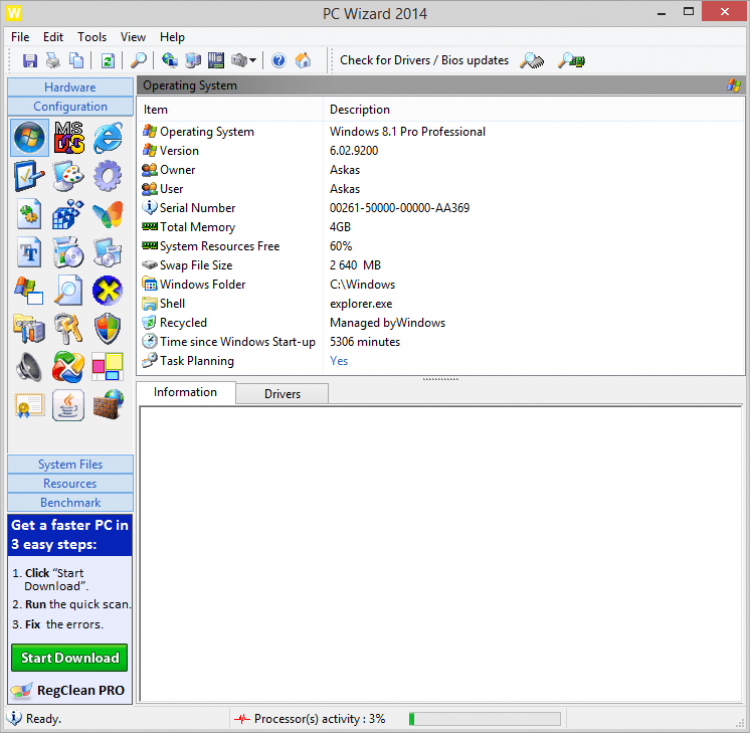Select the Task Planning row
Screen dimensions: 750x733
pyautogui.click(x=441, y=361)
